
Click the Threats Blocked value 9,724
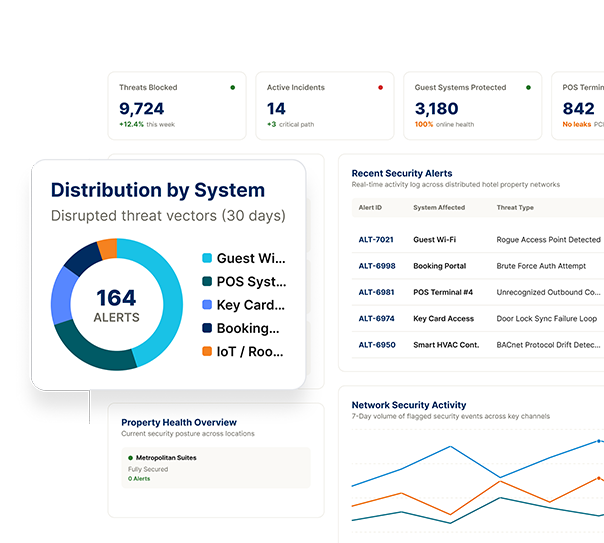[142, 109]
